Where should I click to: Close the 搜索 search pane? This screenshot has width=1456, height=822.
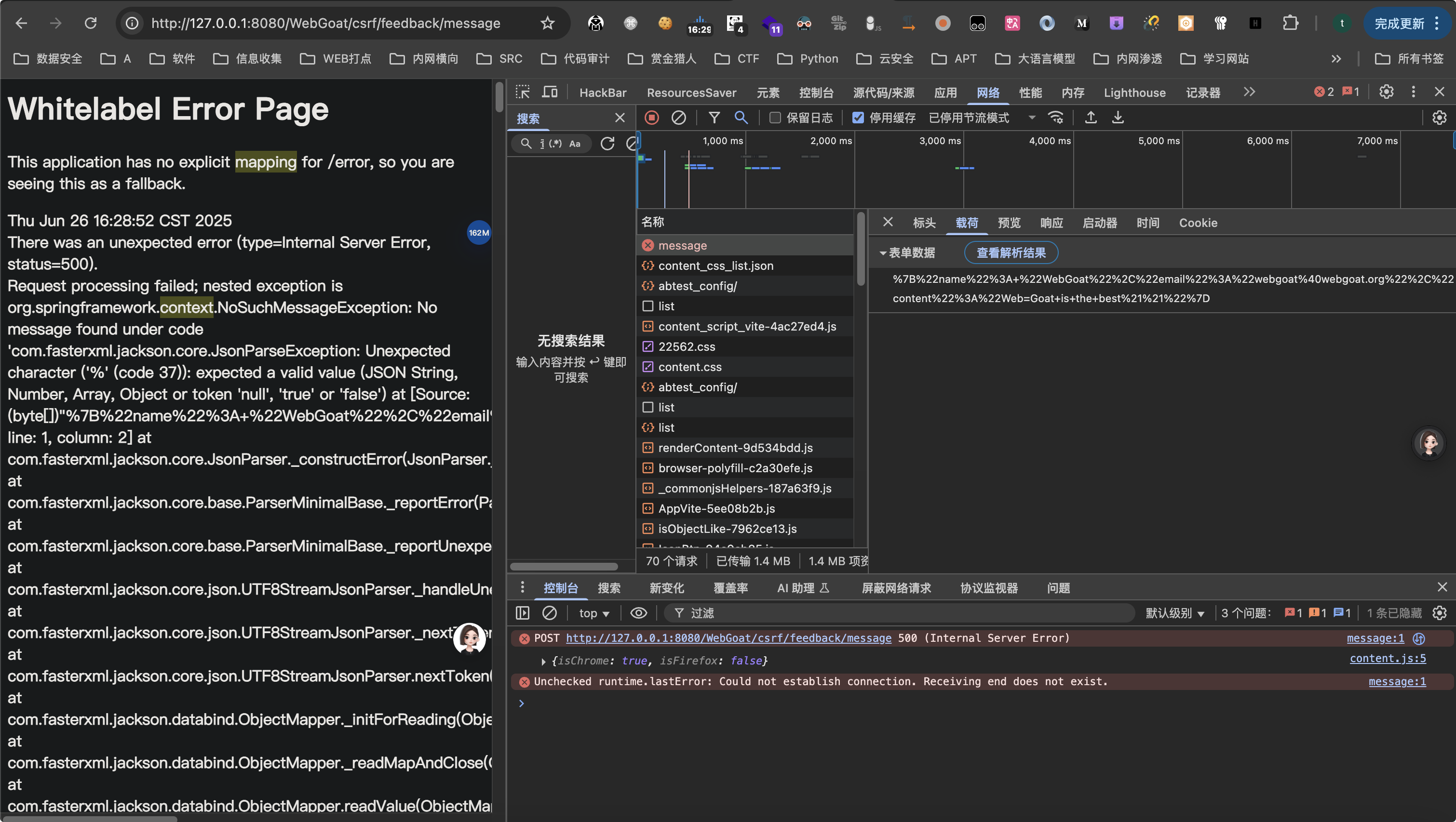pos(620,118)
